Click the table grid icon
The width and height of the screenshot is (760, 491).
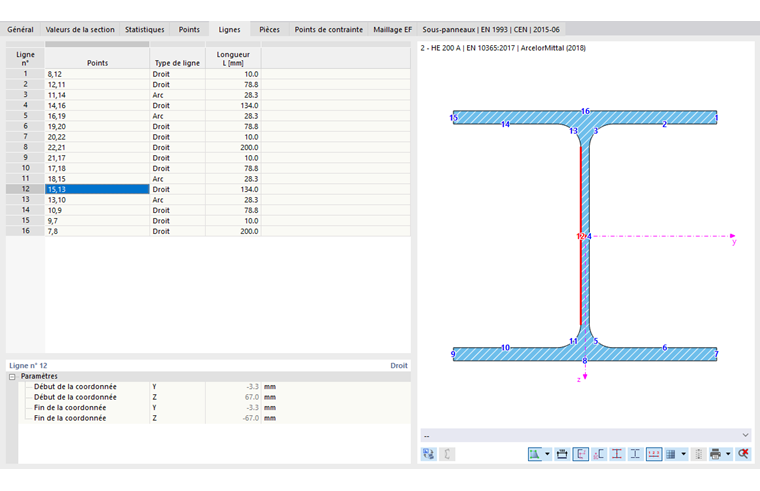pos(671,454)
